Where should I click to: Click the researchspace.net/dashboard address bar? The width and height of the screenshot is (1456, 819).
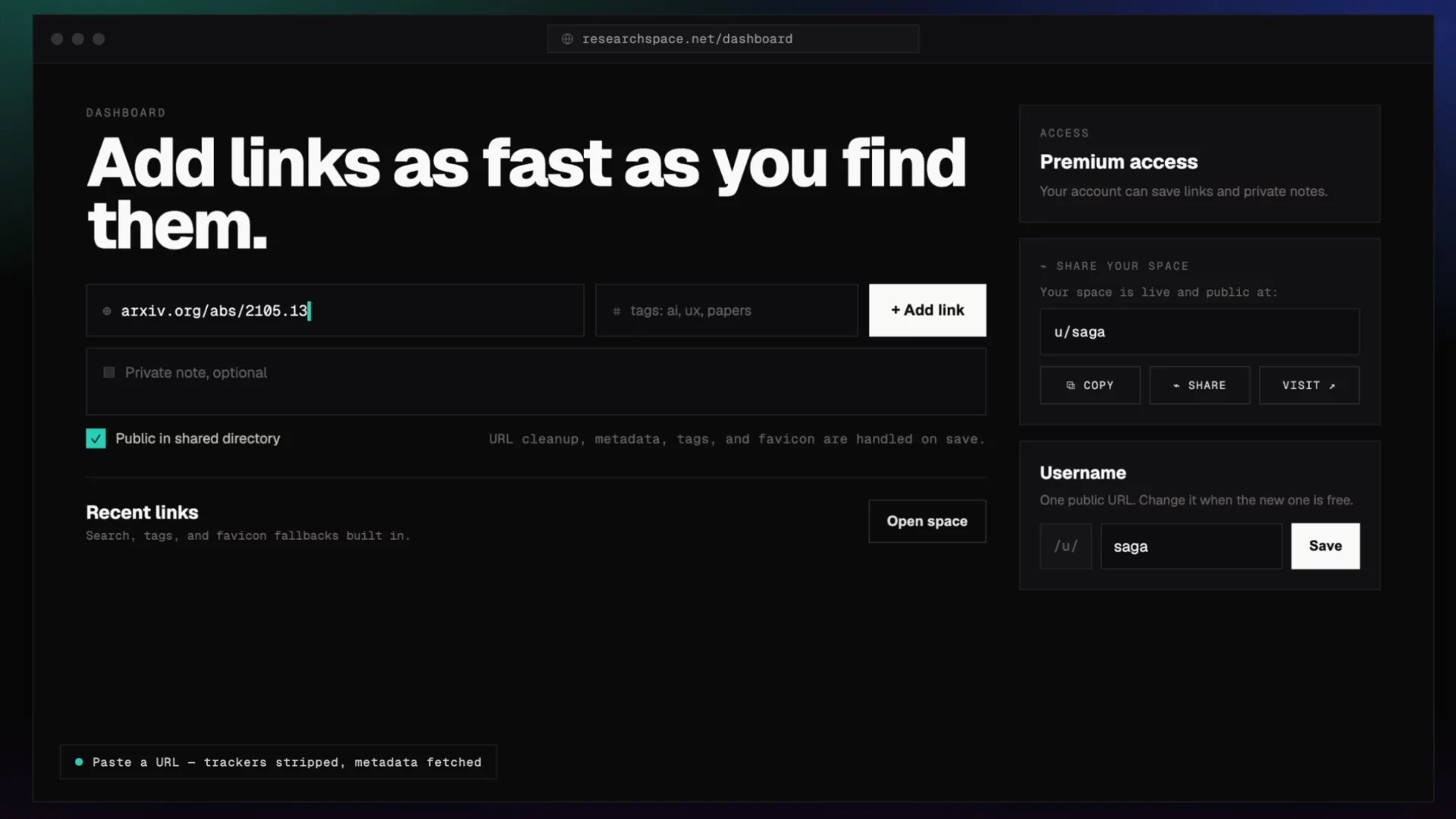coord(733,39)
